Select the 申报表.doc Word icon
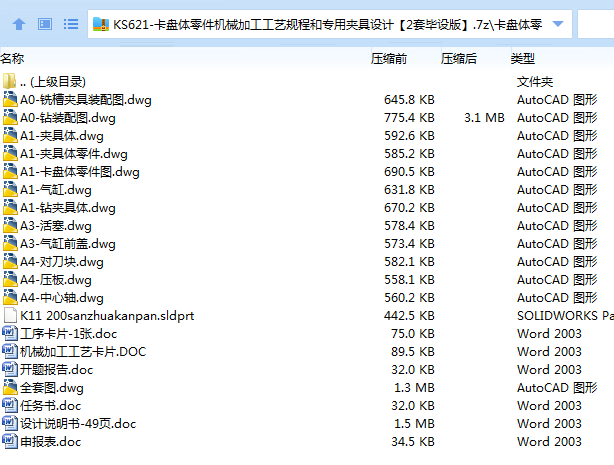The image size is (614, 465). 10,441
